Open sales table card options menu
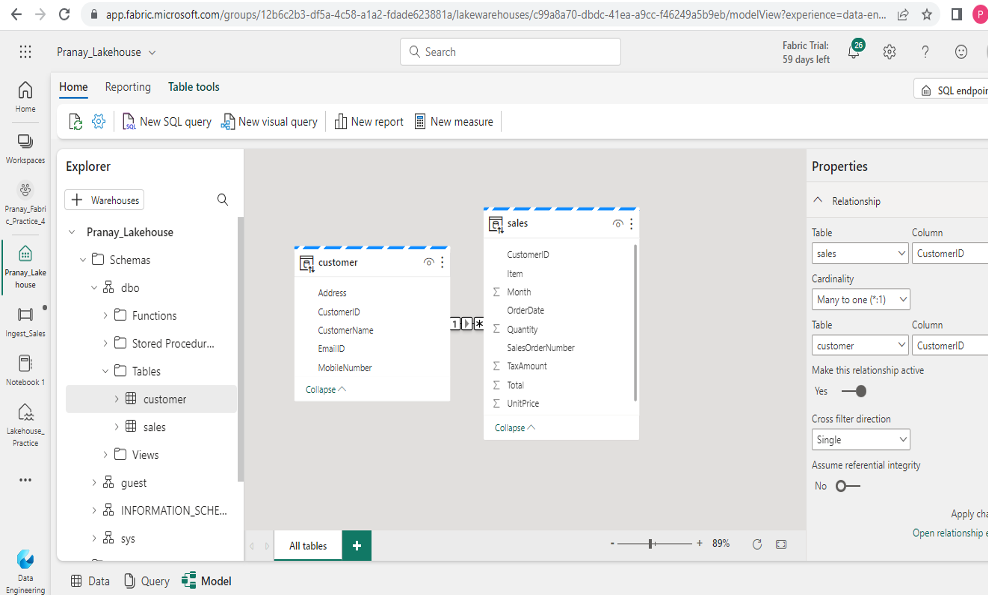The width and height of the screenshot is (988, 596). (x=631, y=224)
